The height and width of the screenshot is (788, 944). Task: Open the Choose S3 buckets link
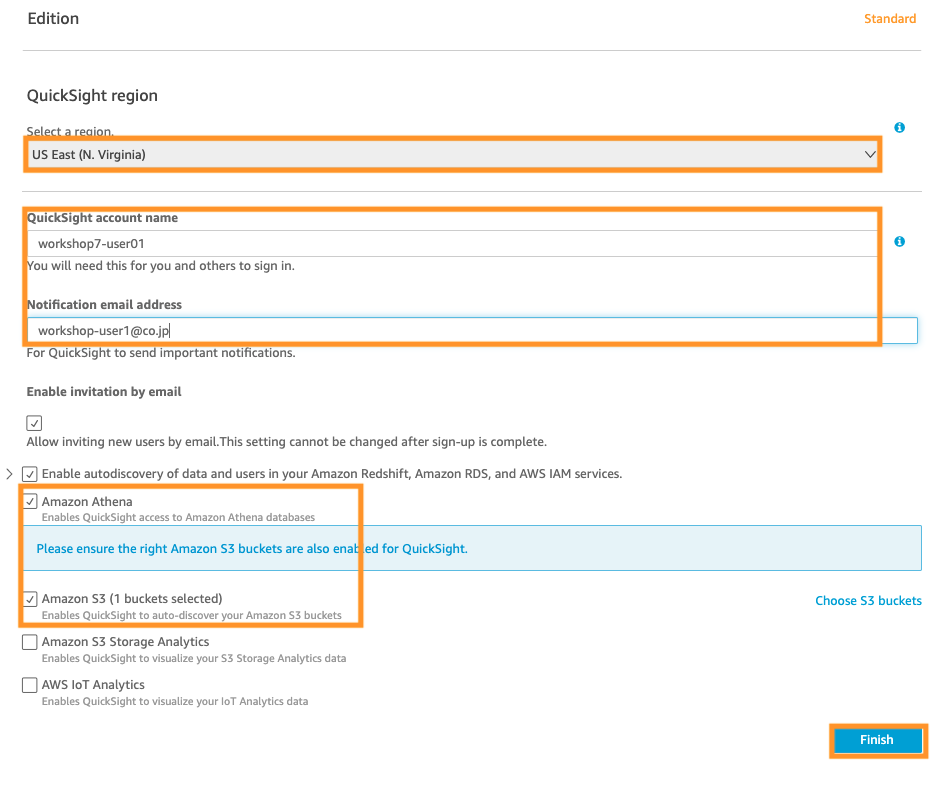(x=868, y=601)
